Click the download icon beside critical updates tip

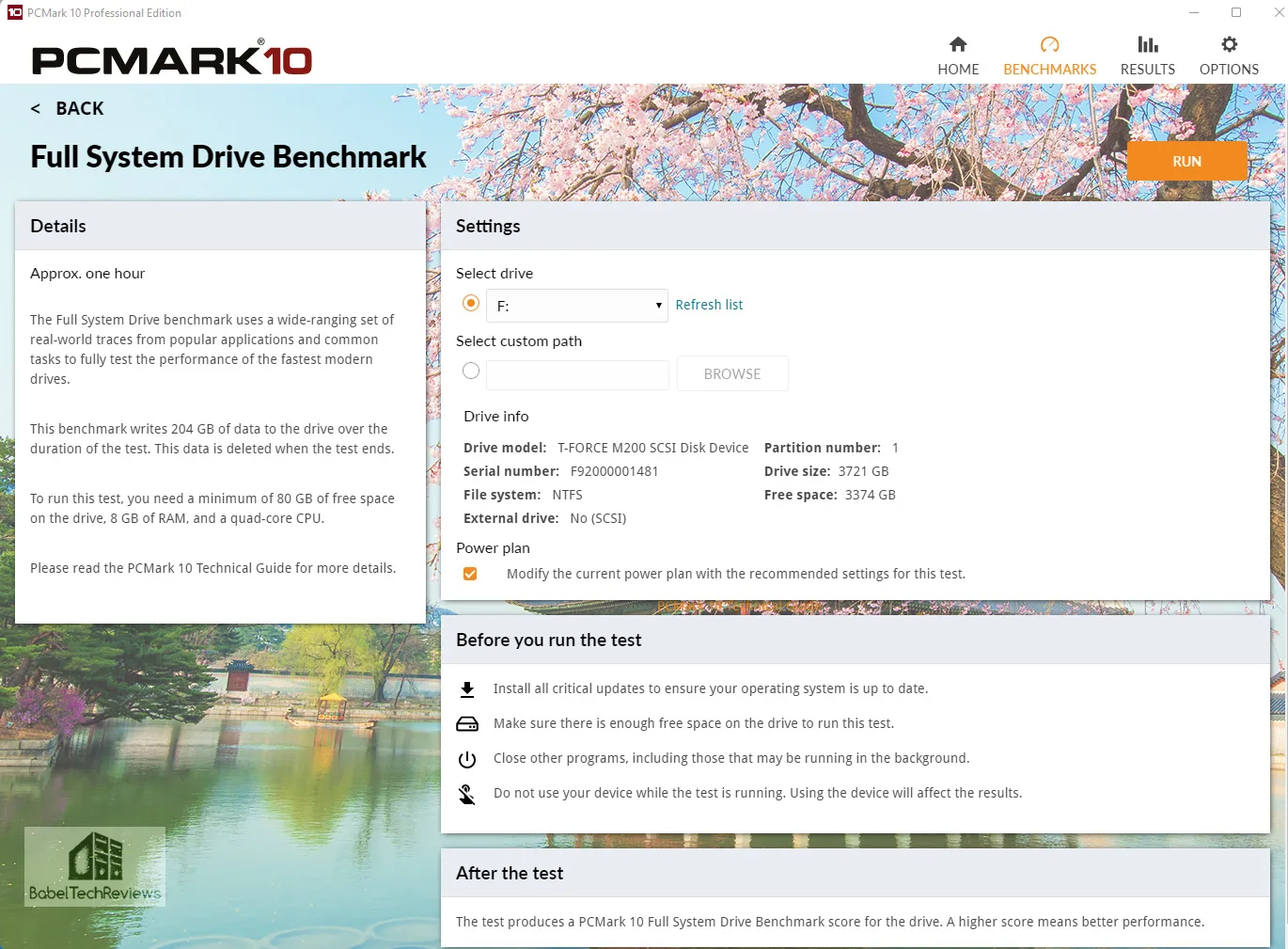pos(467,689)
